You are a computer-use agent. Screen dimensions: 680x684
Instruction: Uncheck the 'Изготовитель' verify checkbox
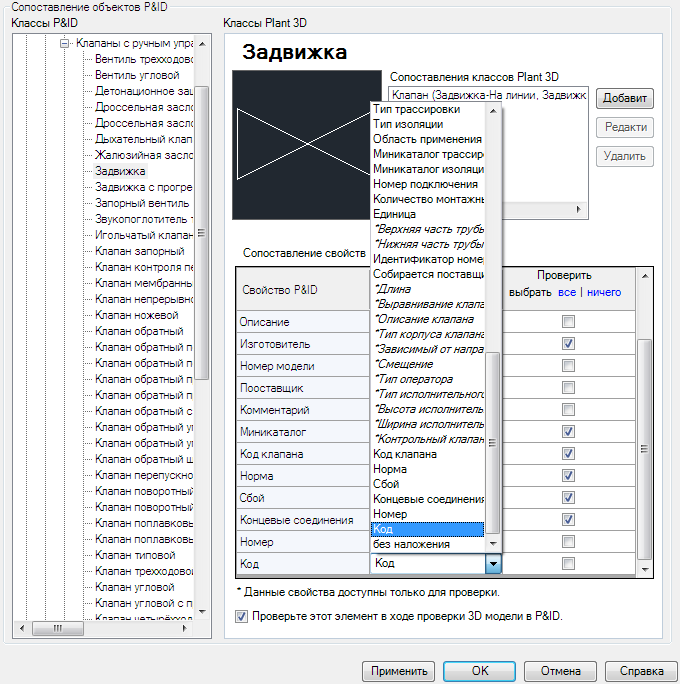568,343
